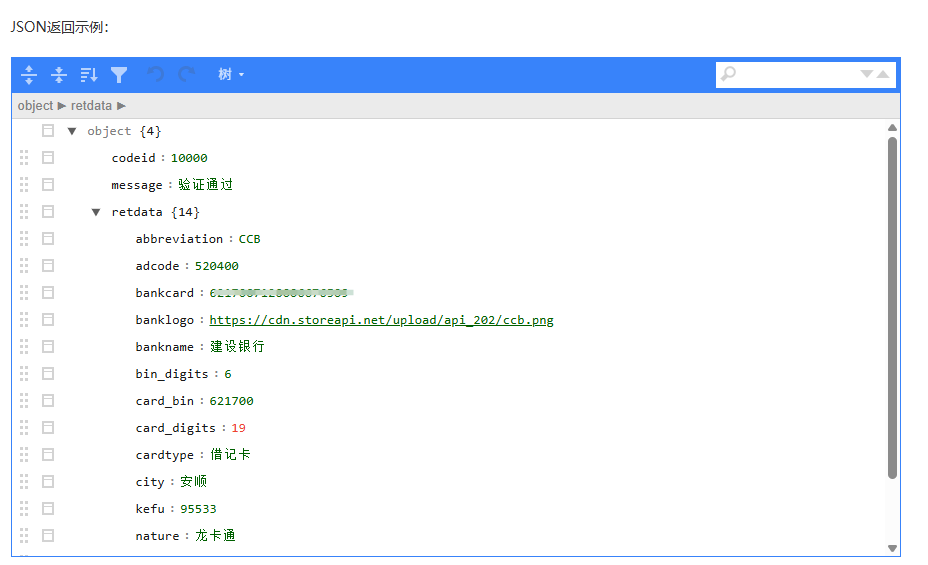Viewport: 928px width, 565px height.
Task: Click the bin_digits field name
Action: 172,374
